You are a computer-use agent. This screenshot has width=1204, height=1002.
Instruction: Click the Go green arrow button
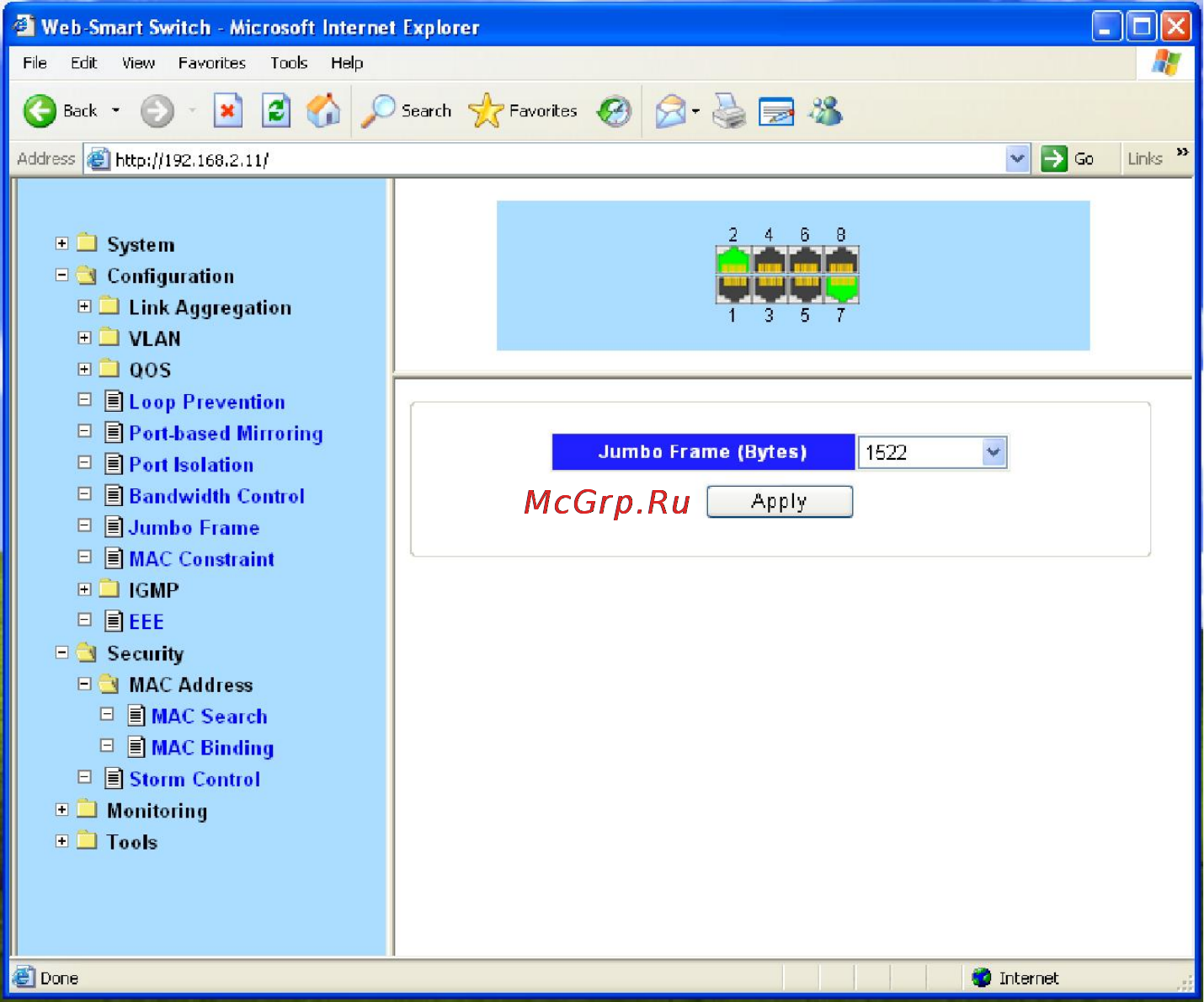1054,158
